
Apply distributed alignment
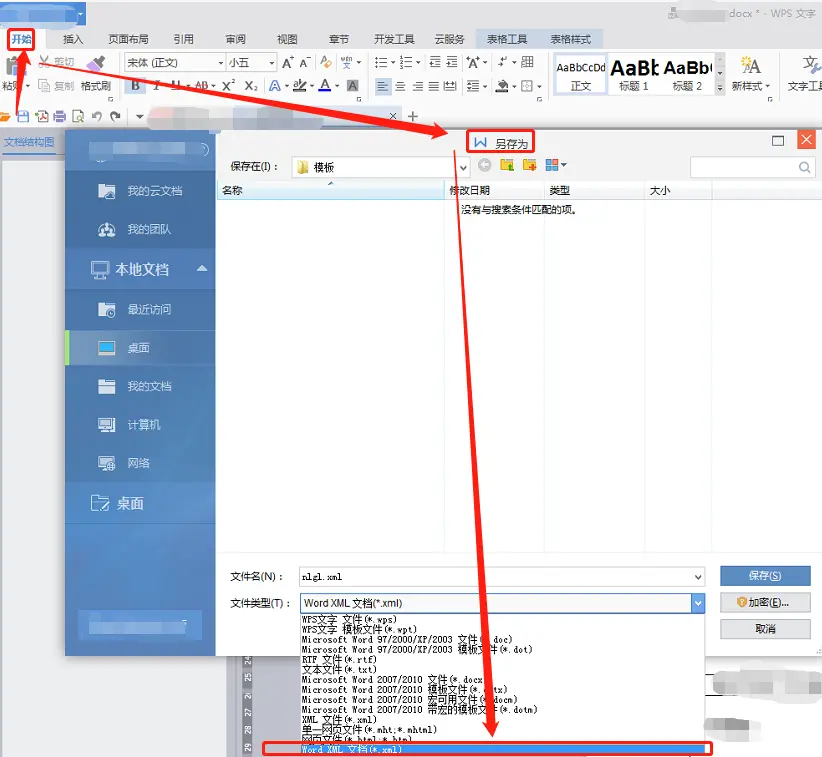[450, 86]
